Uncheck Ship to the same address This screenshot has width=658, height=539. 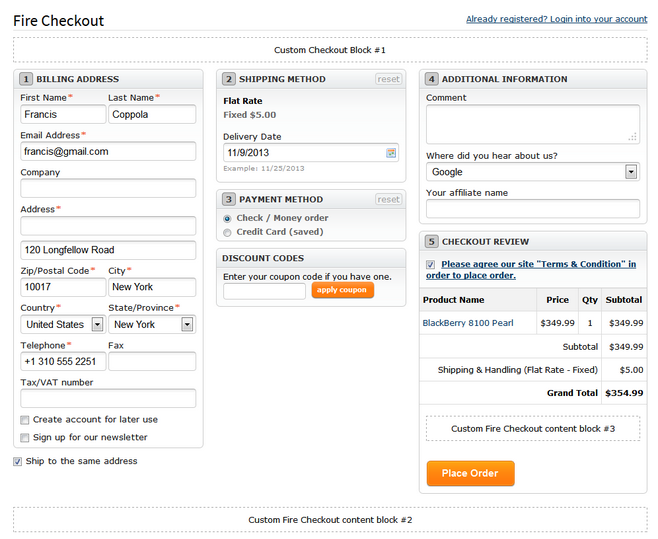(x=17, y=461)
